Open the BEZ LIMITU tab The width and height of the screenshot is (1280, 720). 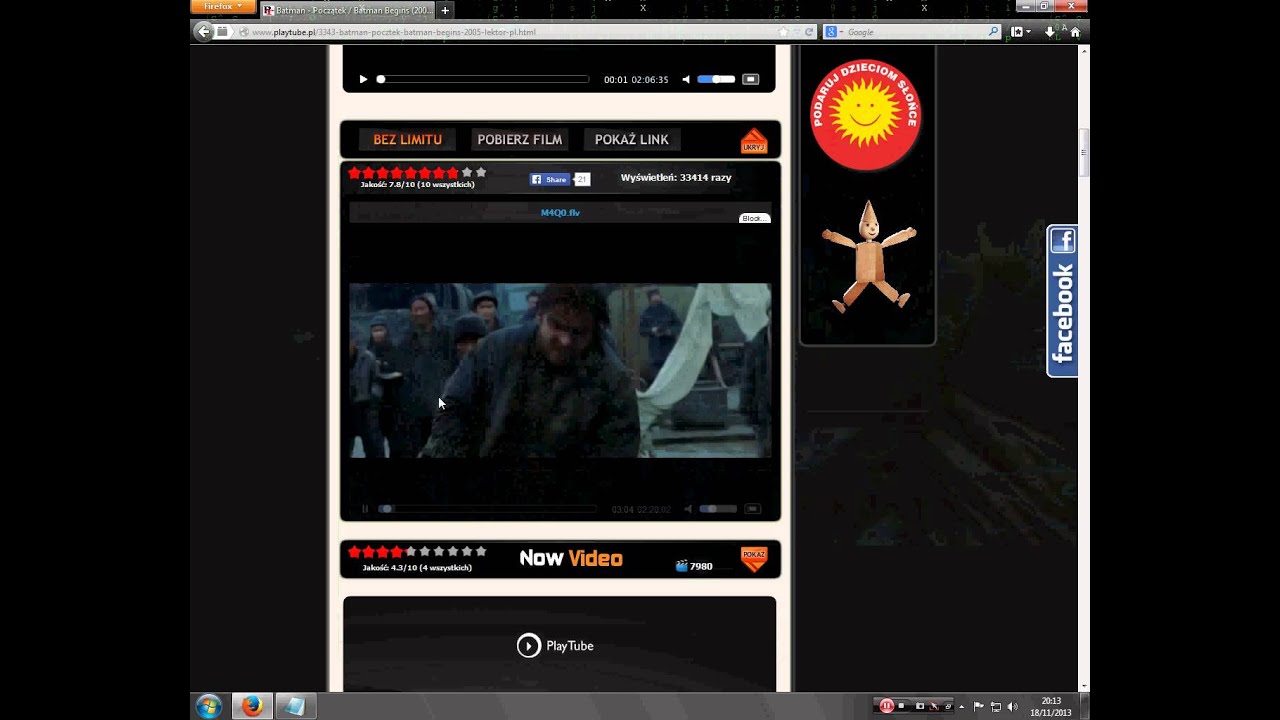click(407, 139)
